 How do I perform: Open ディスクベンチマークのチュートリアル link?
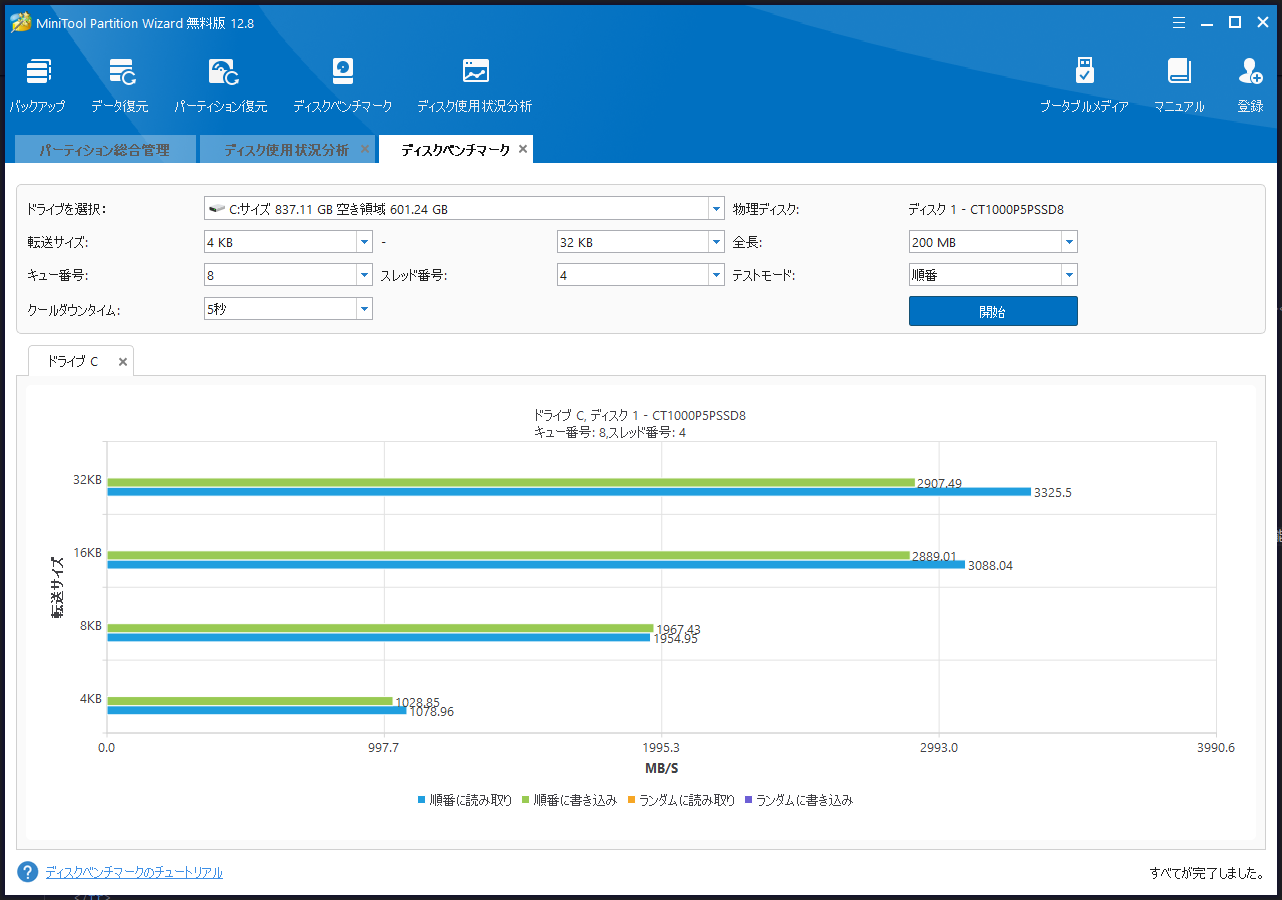pyautogui.click(x=134, y=872)
